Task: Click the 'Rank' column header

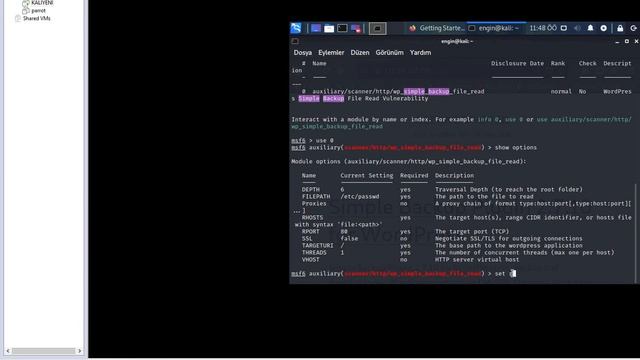Action: pyautogui.click(x=558, y=63)
